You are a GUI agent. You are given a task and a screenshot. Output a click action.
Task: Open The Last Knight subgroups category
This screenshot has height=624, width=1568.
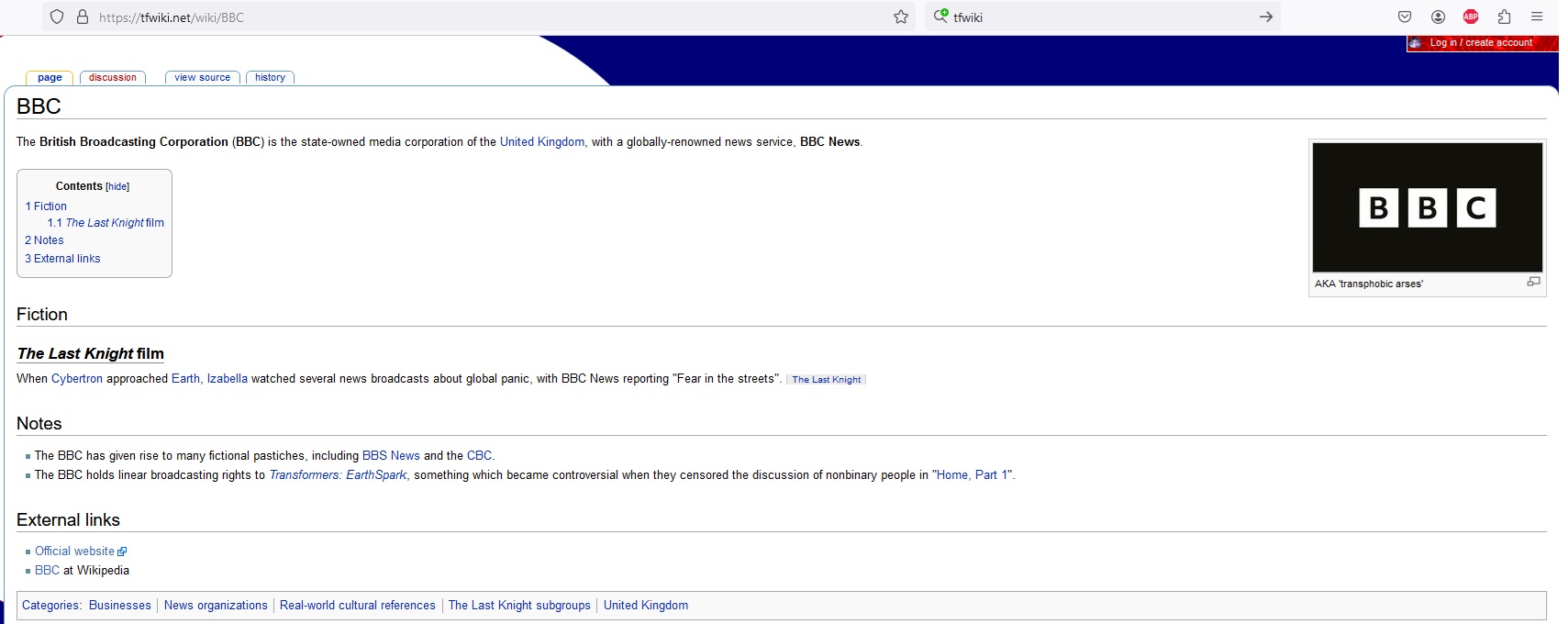pos(519,606)
